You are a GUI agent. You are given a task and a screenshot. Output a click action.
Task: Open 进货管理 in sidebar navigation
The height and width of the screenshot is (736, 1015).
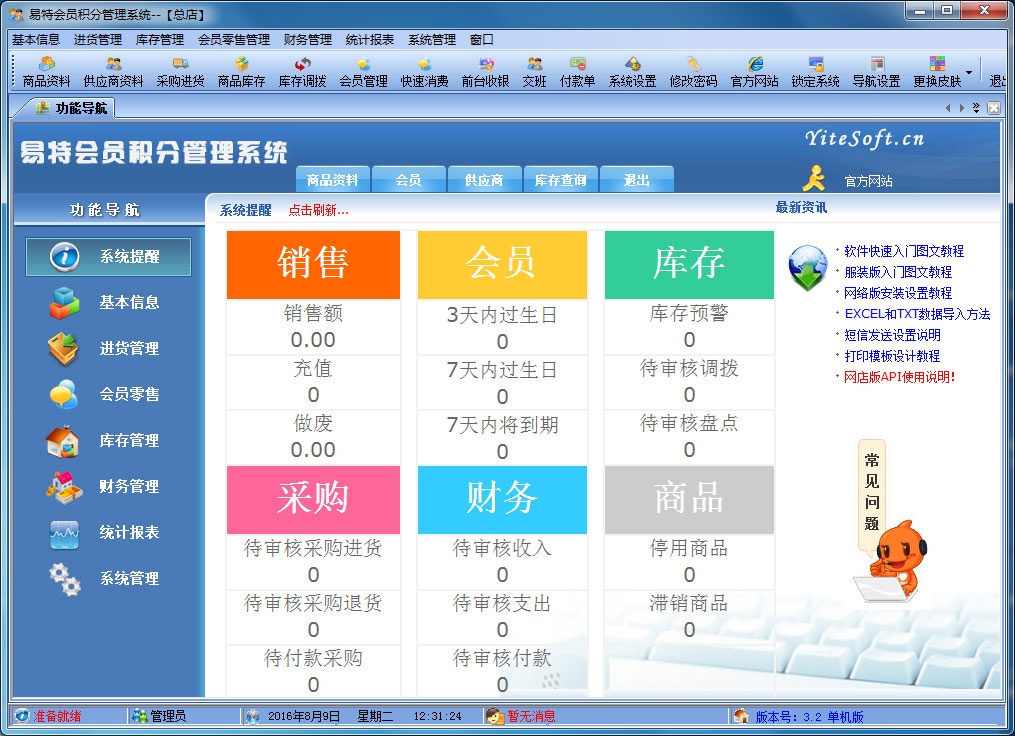click(105, 348)
